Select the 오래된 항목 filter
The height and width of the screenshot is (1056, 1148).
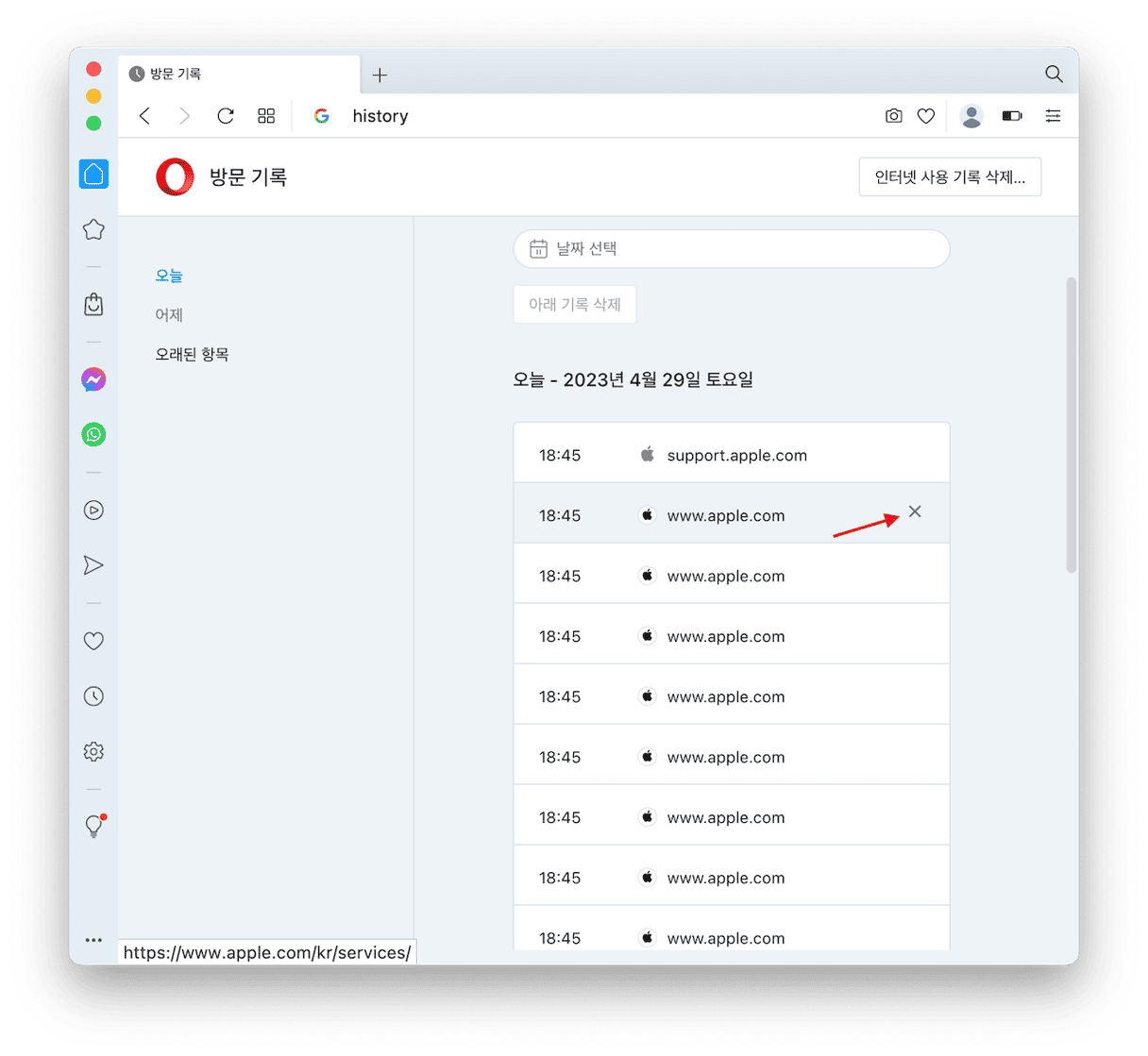(192, 355)
